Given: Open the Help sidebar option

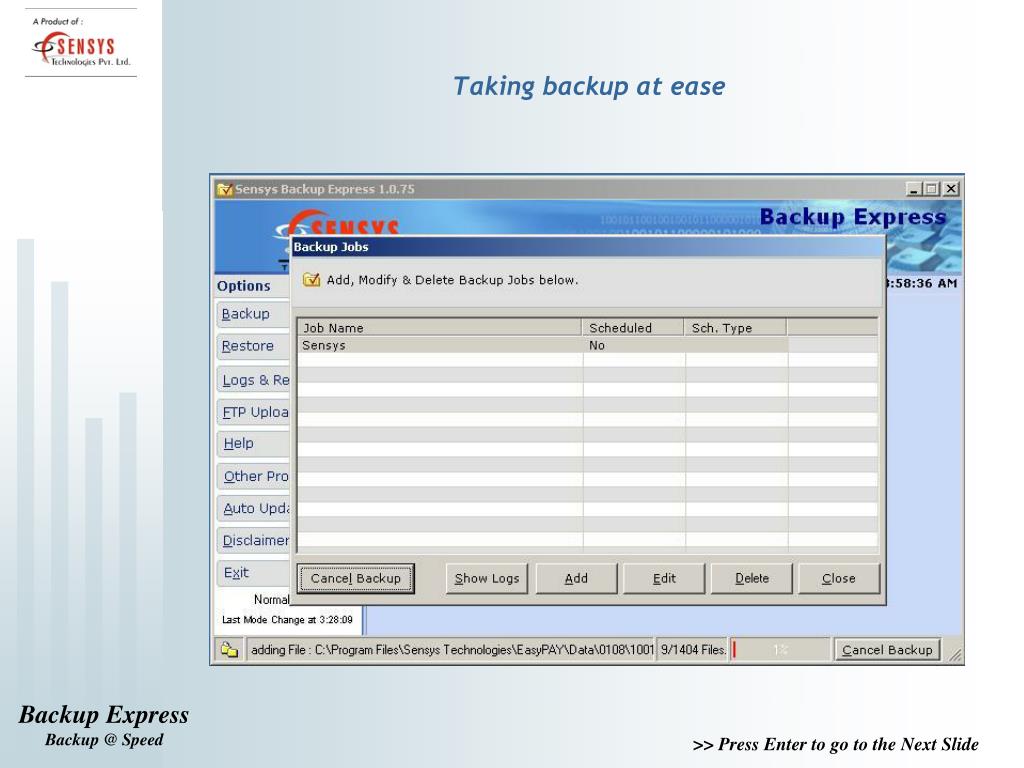Looking at the screenshot, I should [x=253, y=443].
